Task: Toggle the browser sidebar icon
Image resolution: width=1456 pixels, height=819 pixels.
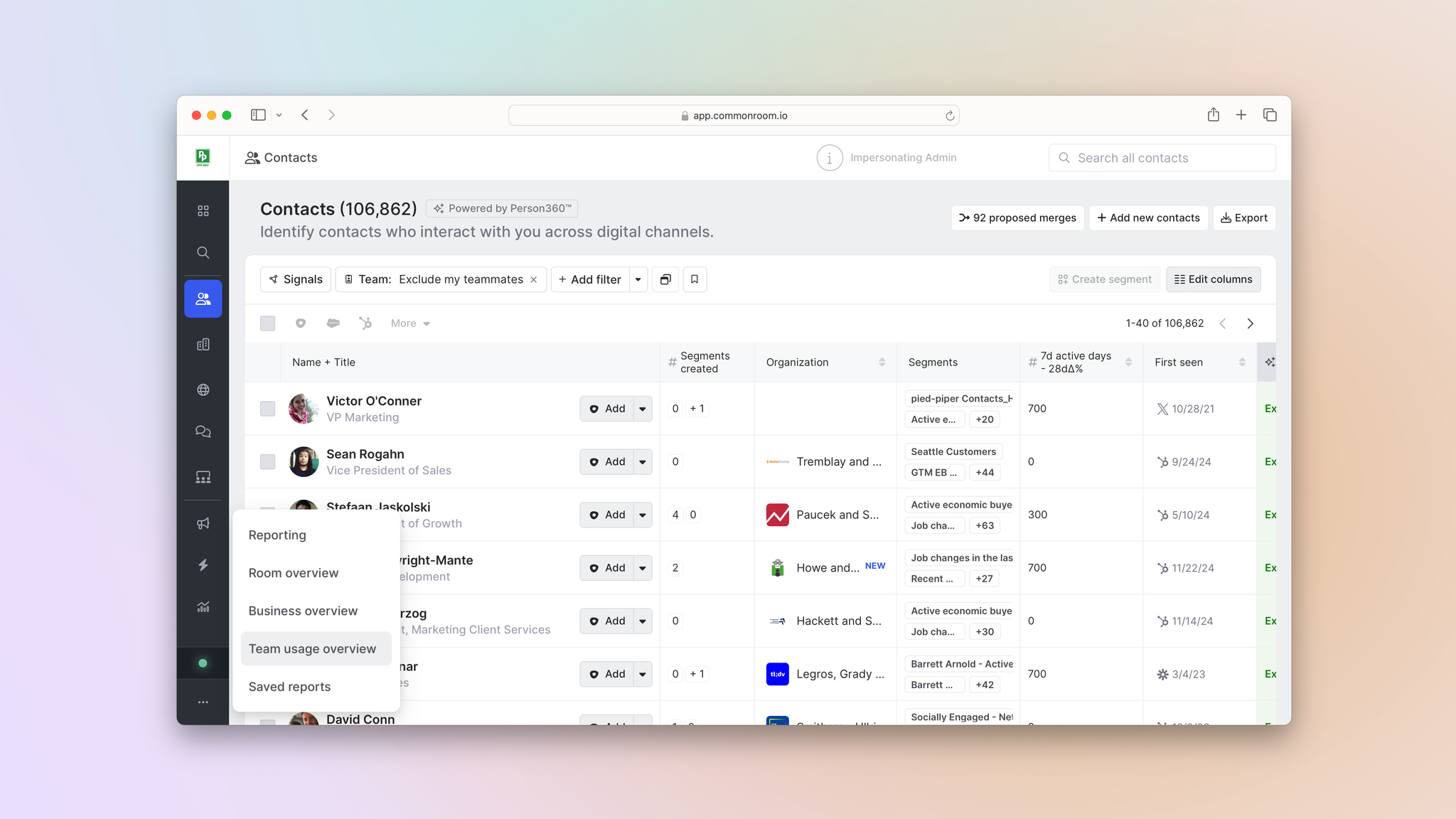Action: pyautogui.click(x=258, y=115)
